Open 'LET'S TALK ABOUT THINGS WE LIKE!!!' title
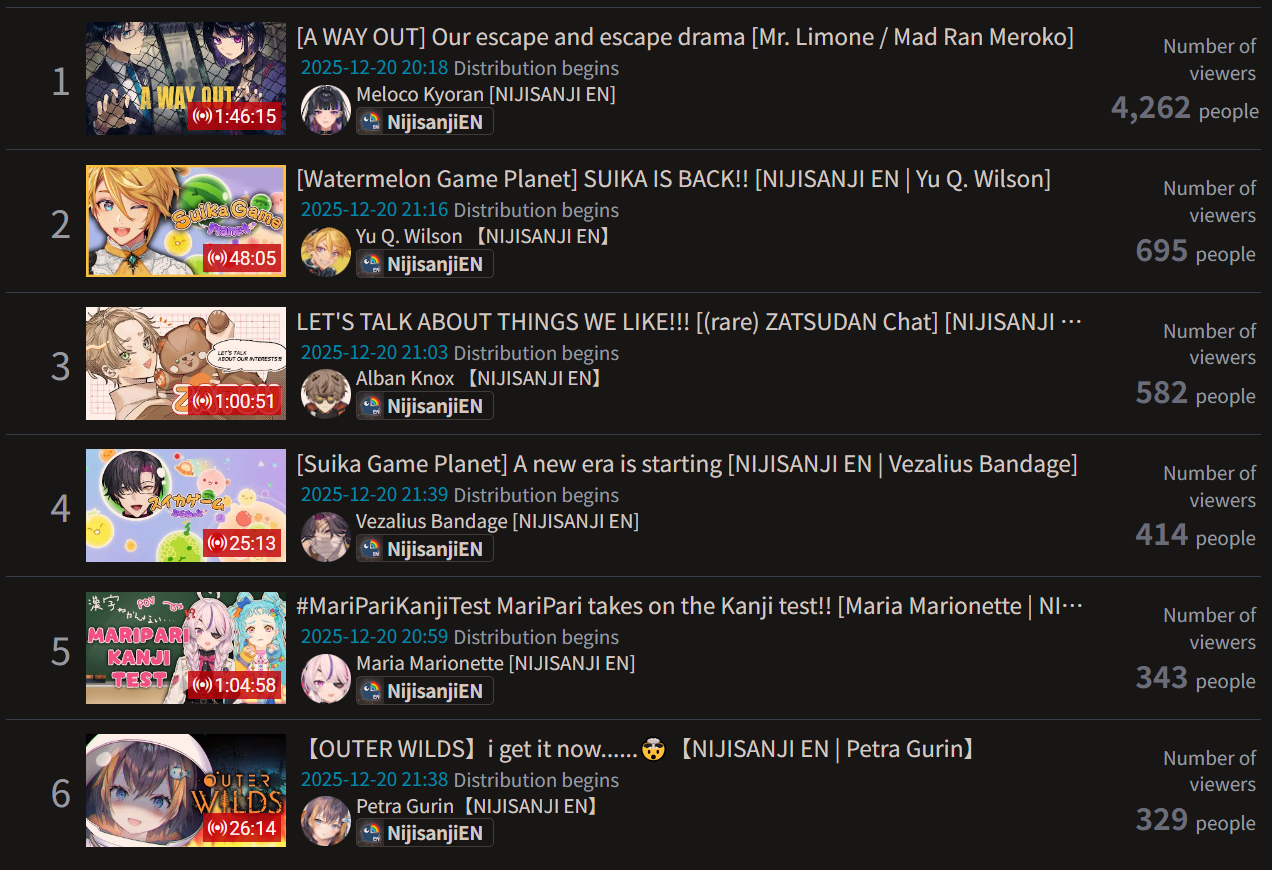Viewport: 1272px width, 870px height. (x=690, y=322)
